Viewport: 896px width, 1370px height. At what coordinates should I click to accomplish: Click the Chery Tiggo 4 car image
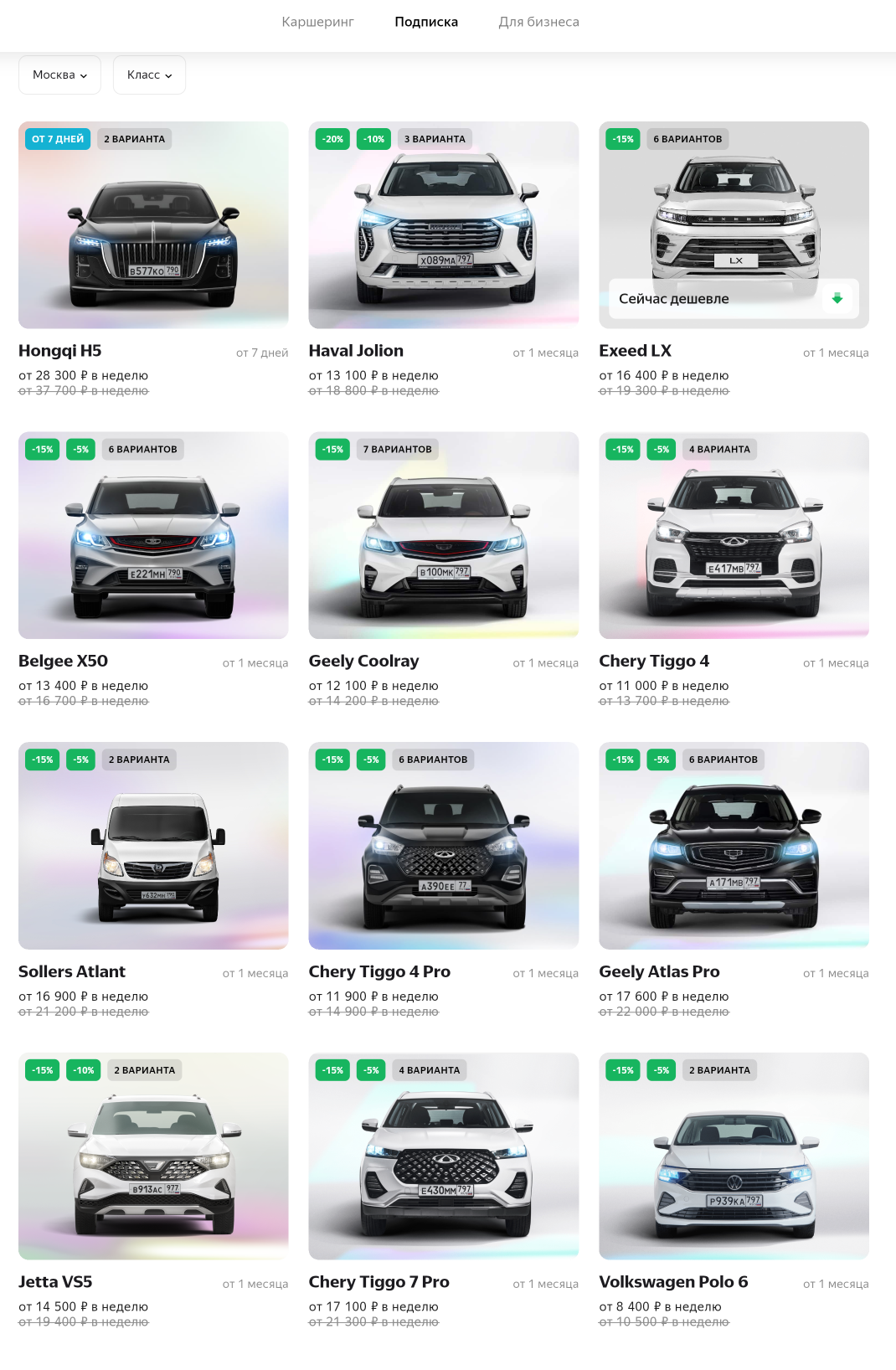pyautogui.click(x=734, y=536)
